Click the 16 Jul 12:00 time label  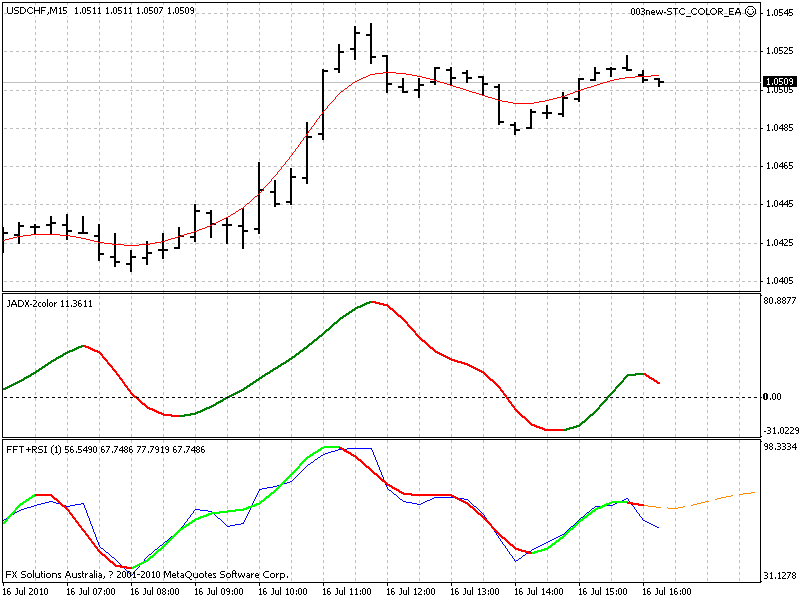pyautogui.click(x=411, y=592)
